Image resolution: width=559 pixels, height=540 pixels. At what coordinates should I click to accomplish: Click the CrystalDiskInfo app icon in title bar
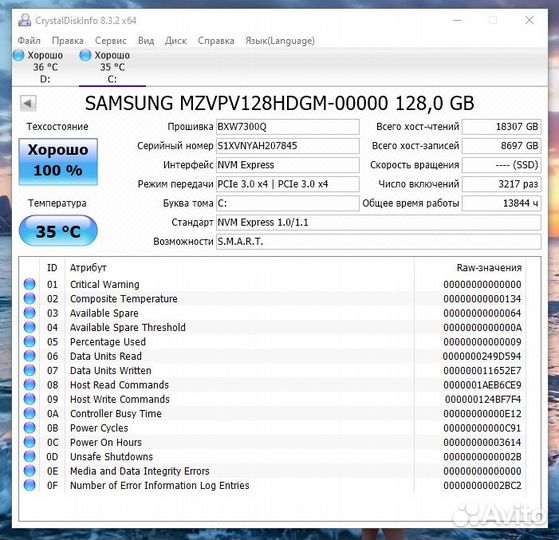[24, 20]
